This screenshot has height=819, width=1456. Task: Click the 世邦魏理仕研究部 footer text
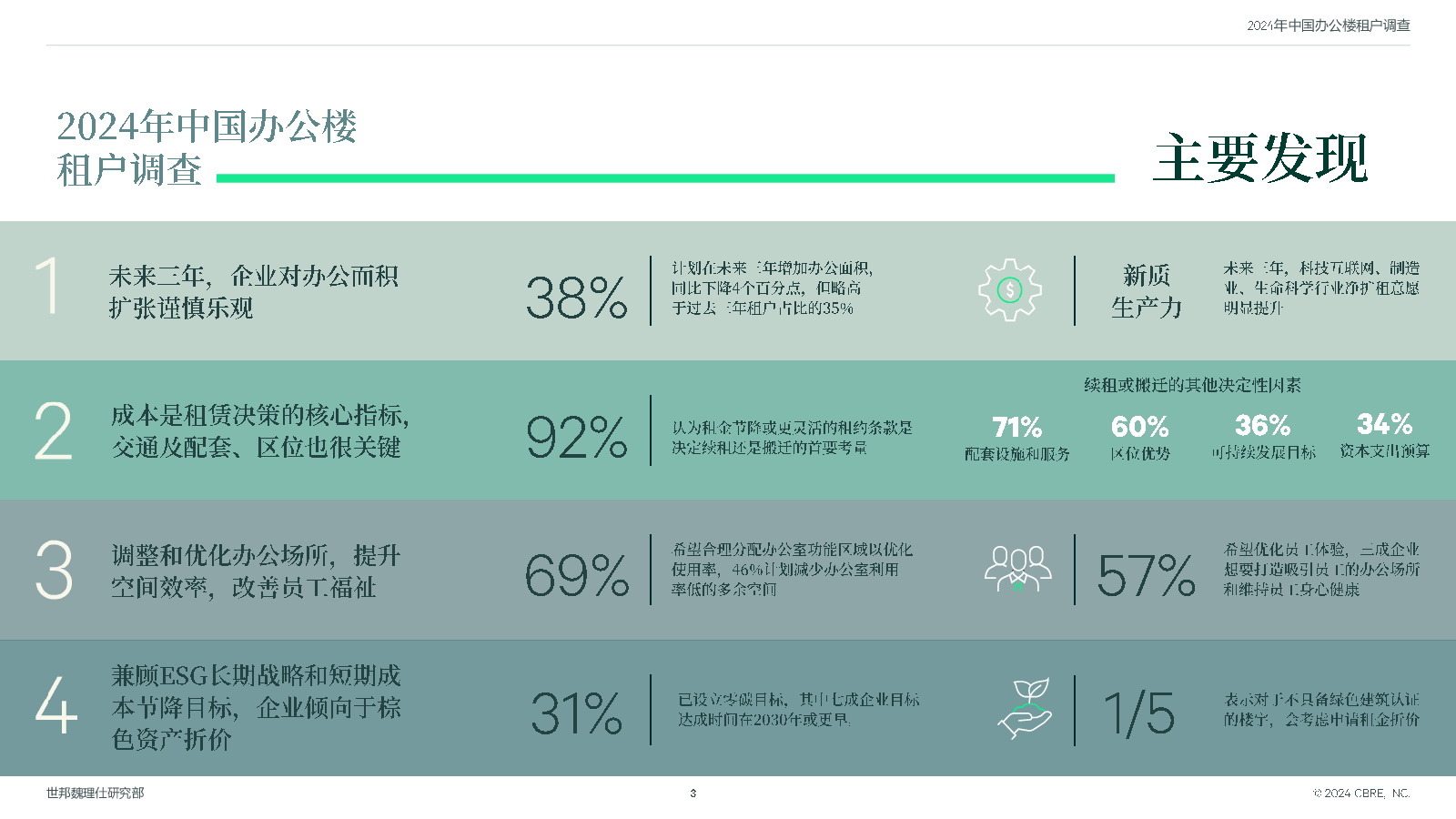click(96, 794)
